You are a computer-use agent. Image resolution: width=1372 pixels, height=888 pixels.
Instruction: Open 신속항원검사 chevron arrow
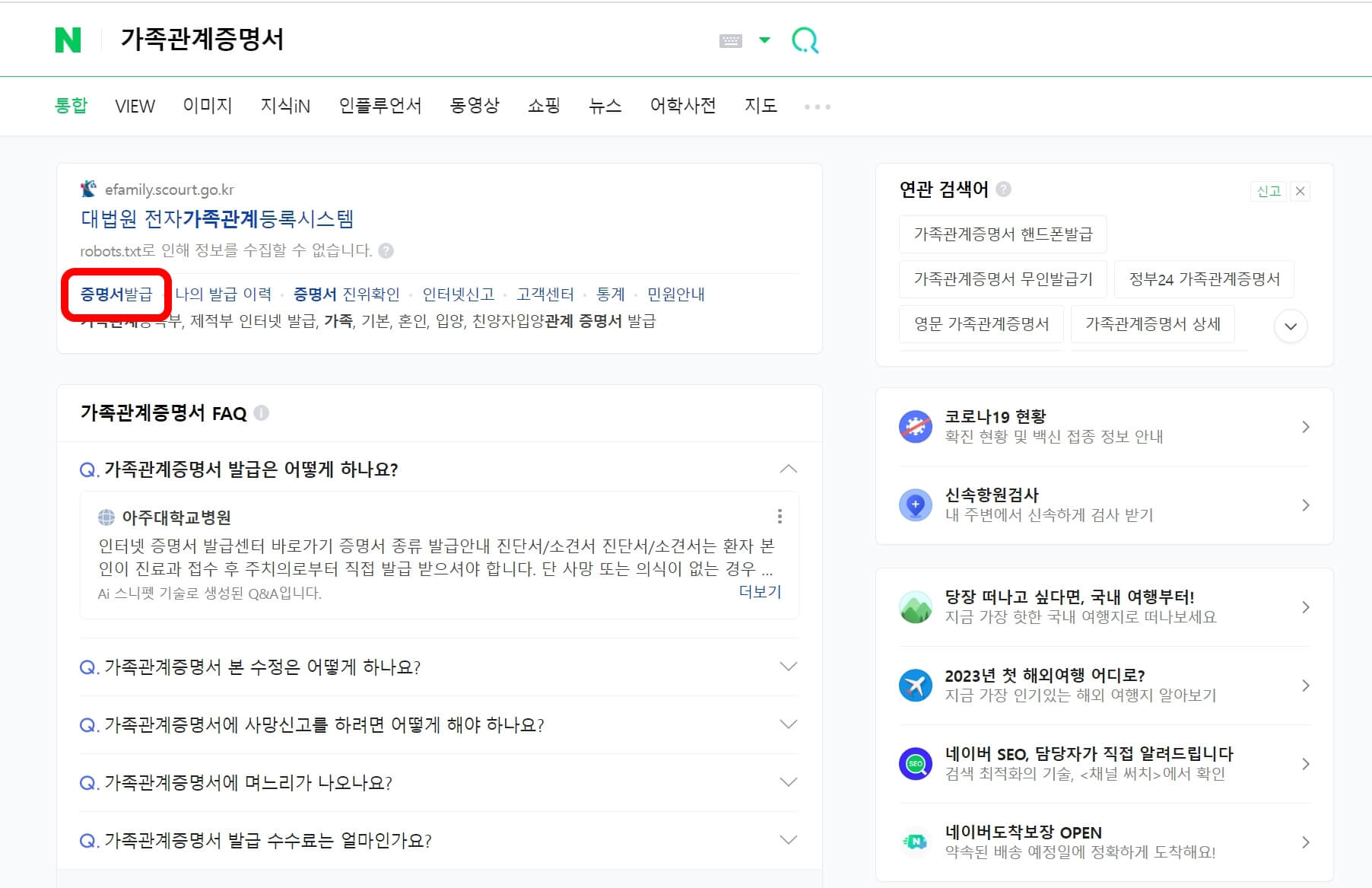coord(1306,505)
